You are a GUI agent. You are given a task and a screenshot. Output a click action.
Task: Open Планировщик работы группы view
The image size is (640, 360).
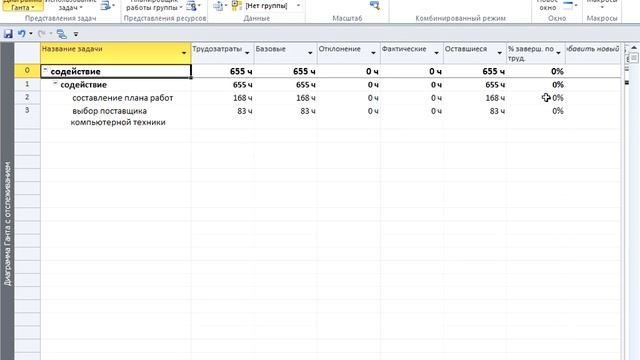pos(154,5)
